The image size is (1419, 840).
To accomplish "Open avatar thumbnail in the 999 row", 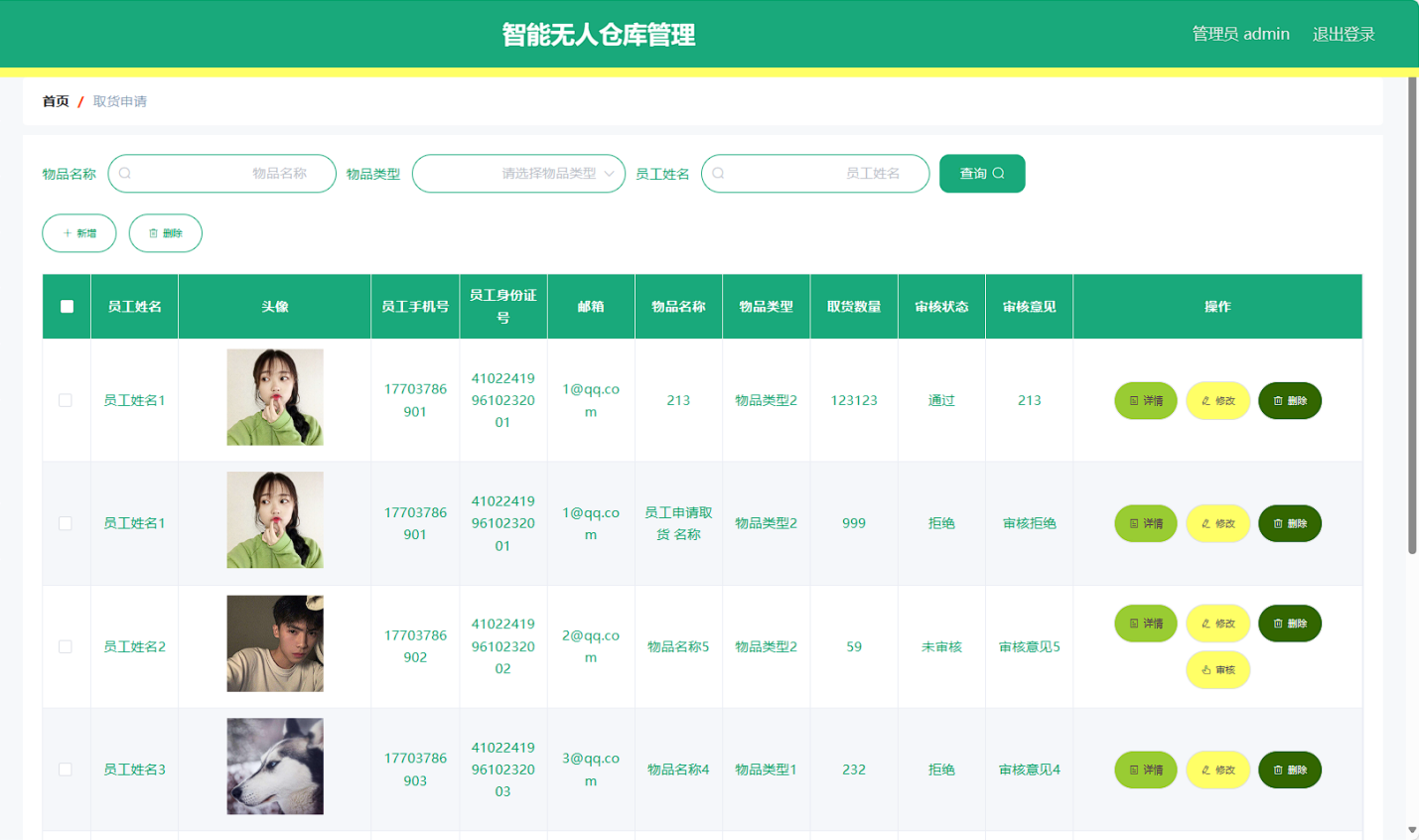I will click(275, 520).
